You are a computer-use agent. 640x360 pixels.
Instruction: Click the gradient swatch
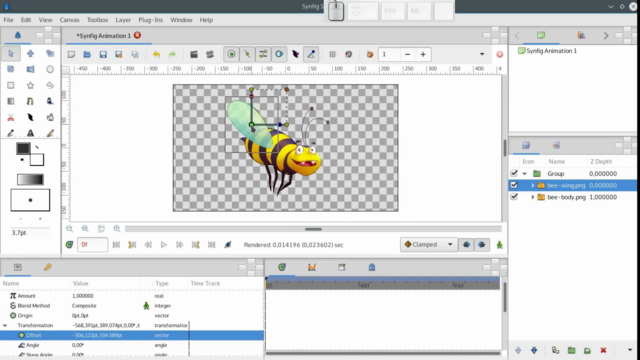(30, 179)
